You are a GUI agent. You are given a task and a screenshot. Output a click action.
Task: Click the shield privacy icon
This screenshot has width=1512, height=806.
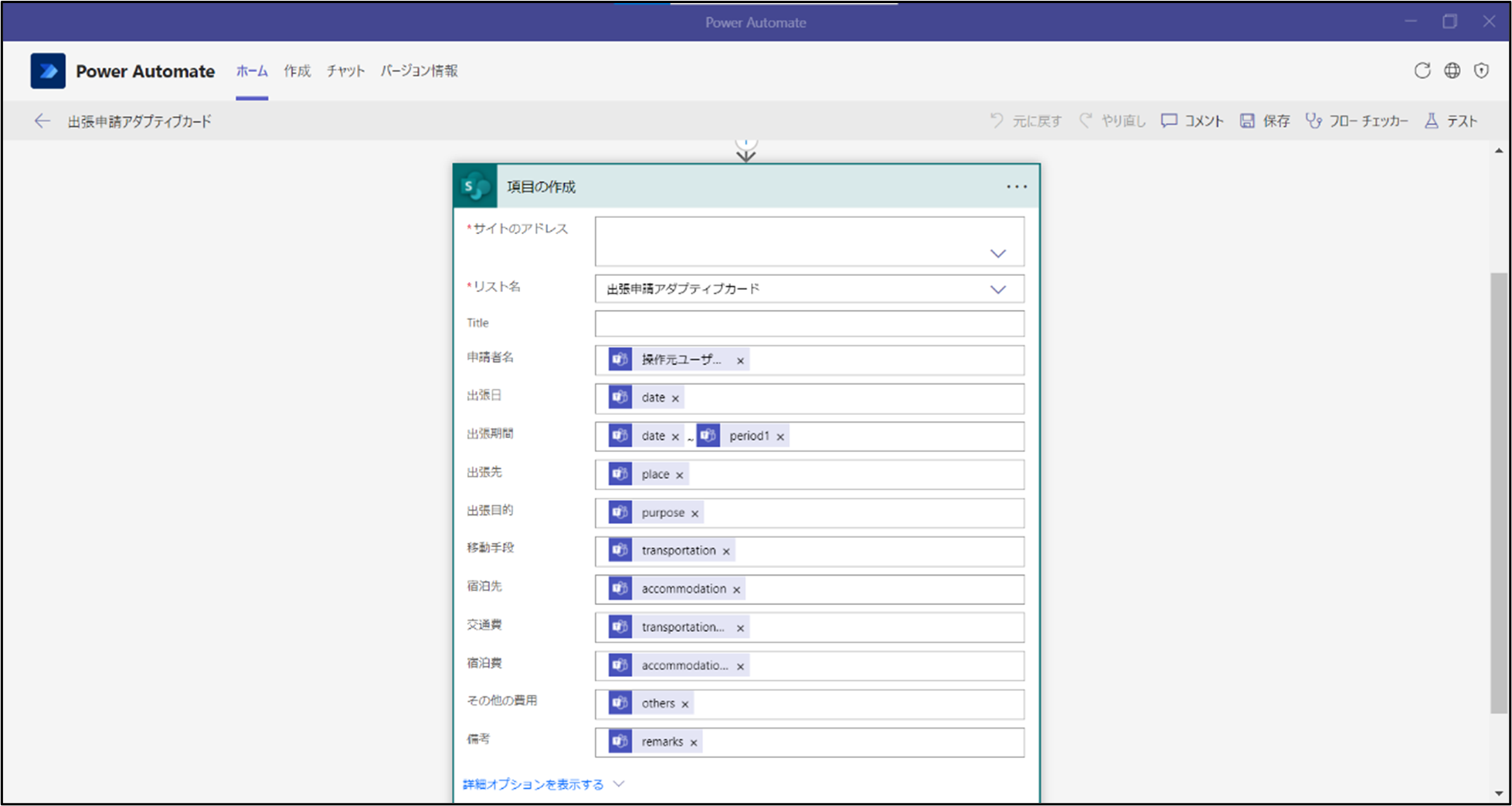click(1481, 71)
